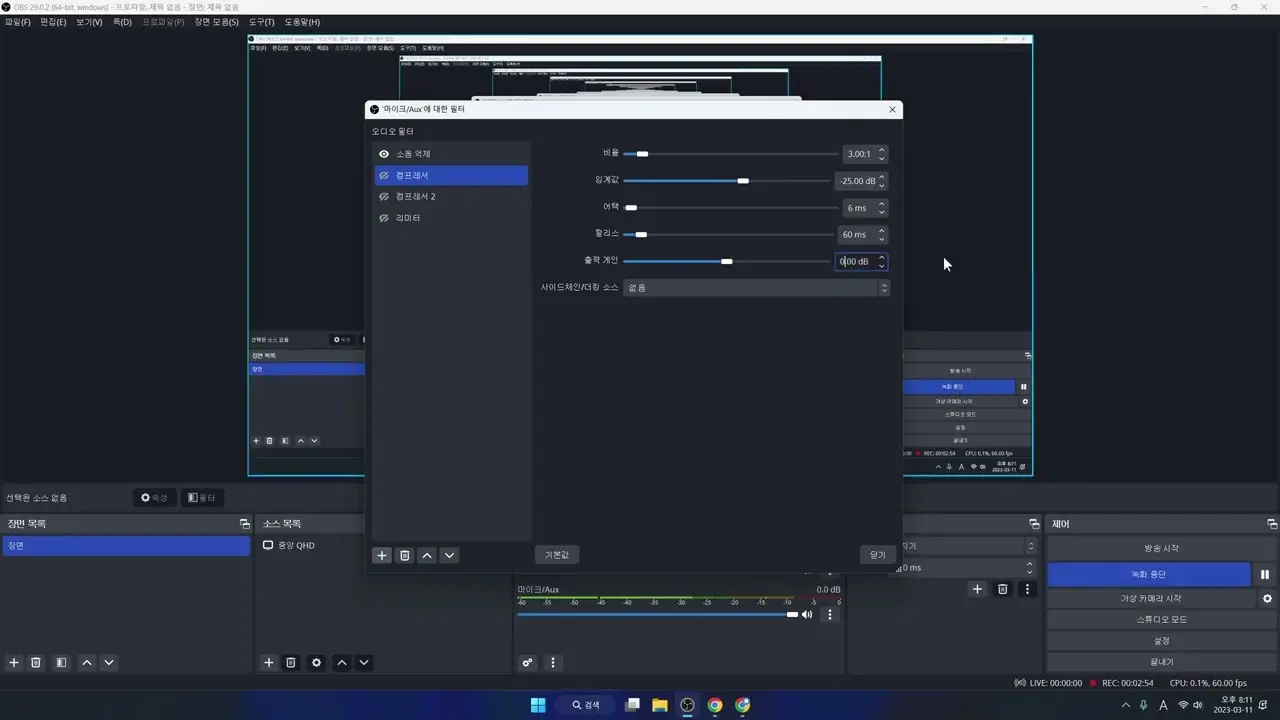Open advanced audio properties gears icon
This screenshot has height=720, width=1280.
pyautogui.click(x=528, y=663)
